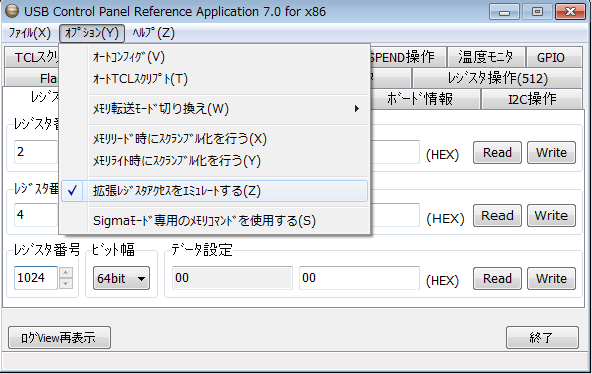This screenshot has width=592, height=374.
Task: Open the ファイル(X) menu
Action: point(29,33)
